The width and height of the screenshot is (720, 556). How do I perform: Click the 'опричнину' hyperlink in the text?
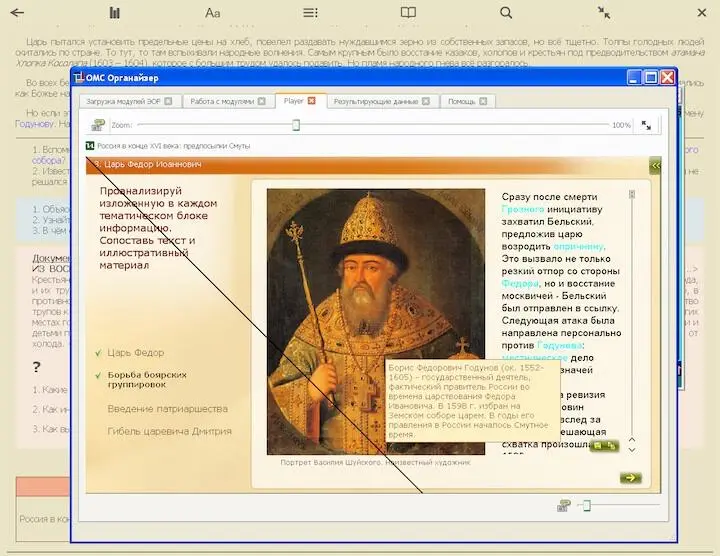click(x=579, y=247)
